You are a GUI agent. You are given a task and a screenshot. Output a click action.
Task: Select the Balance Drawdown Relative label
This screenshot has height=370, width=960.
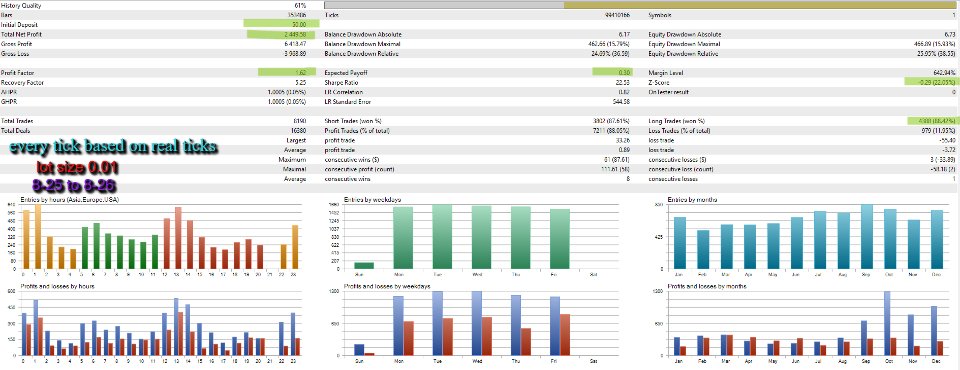[x=362, y=54]
